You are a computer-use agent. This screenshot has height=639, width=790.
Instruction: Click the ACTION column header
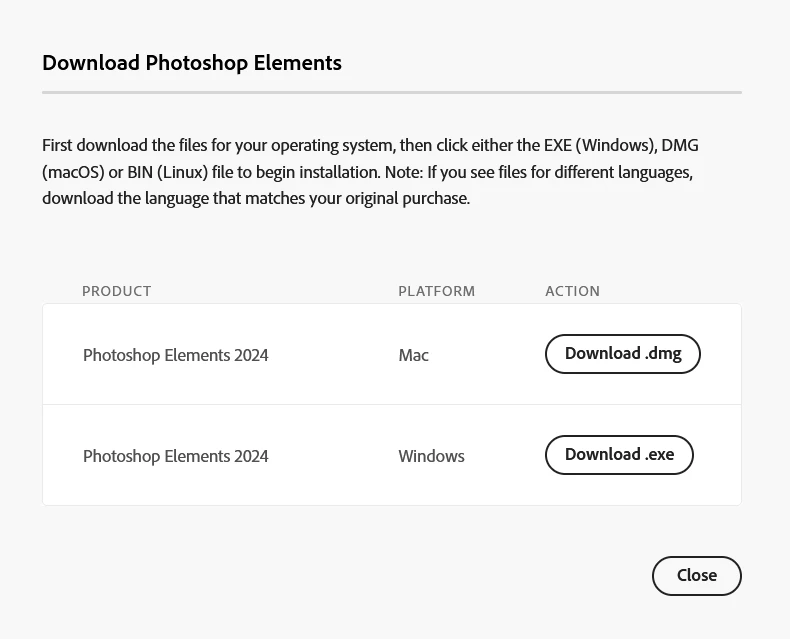[x=572, y=291]
